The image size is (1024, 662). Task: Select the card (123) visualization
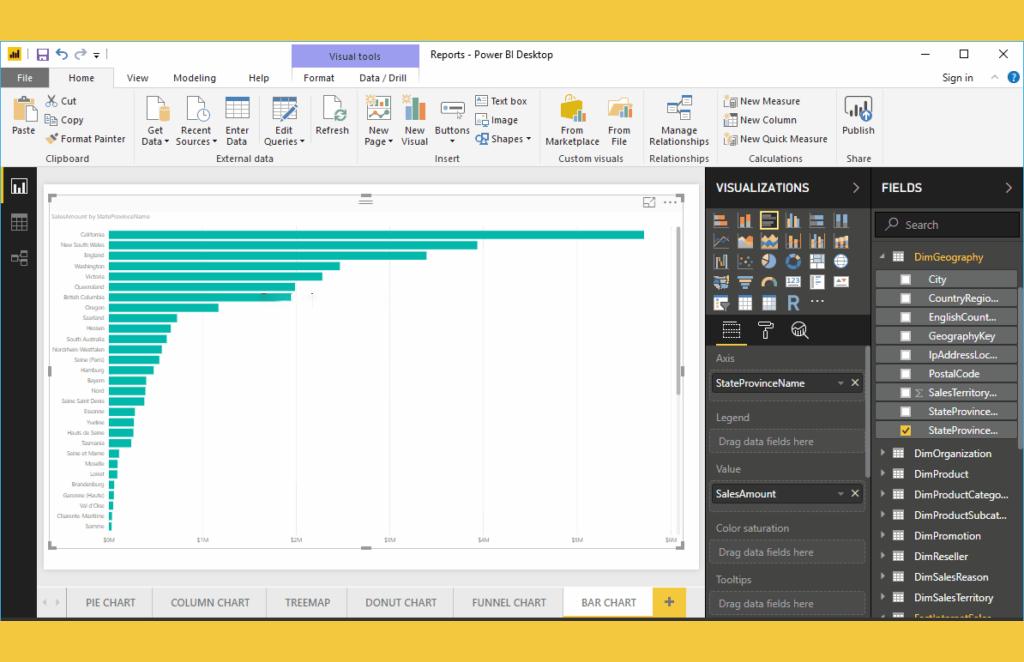click(x=793, y=282)
